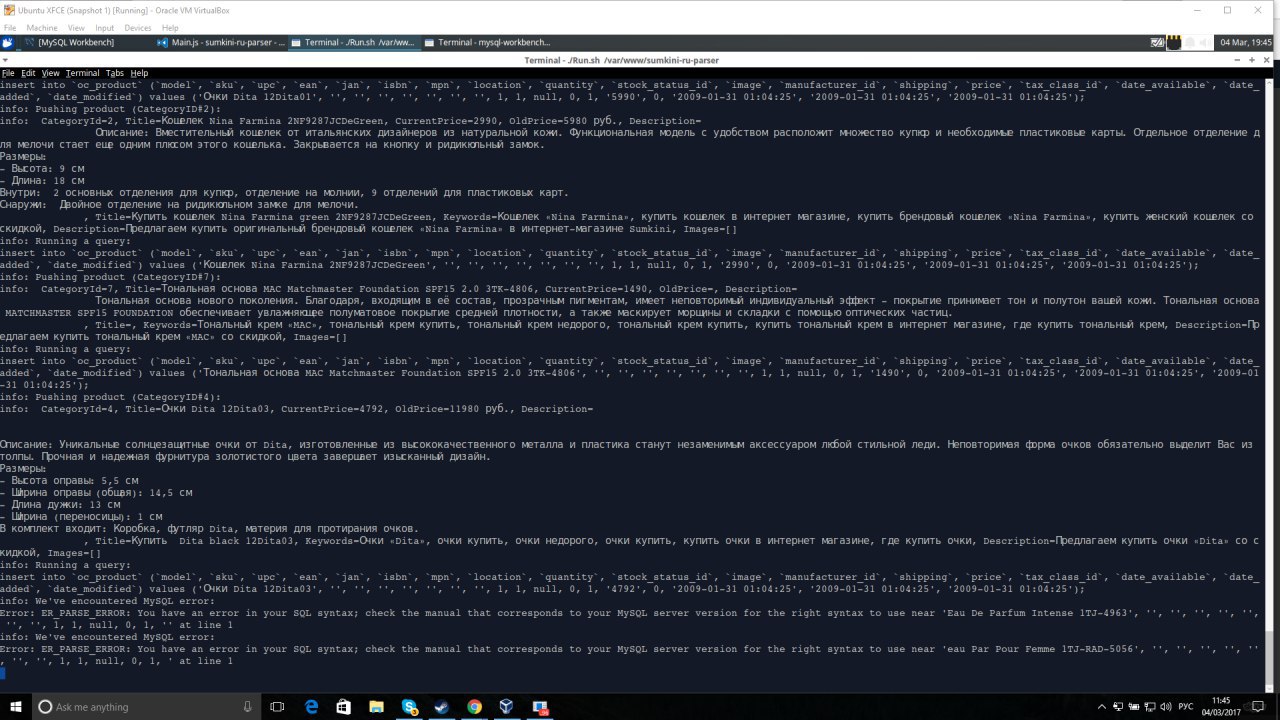The image size is (1280, 720).
Task: Open VirtualBox Devices menu
Action: tap(138, 28)
